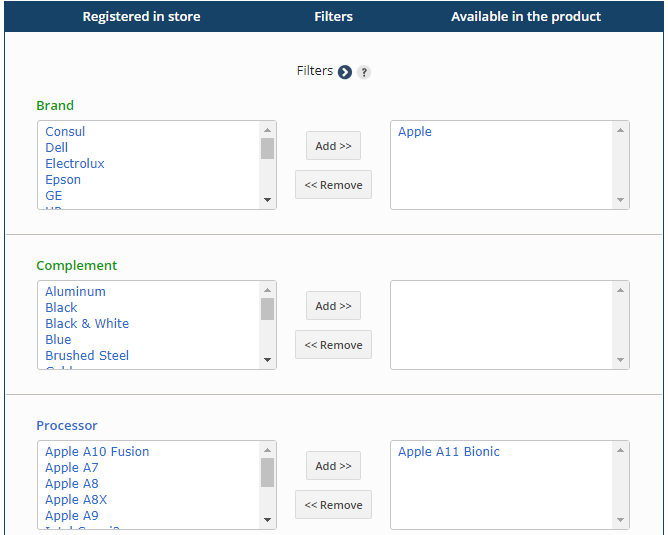Select Apple A7 processor
This screenshot has width=668, height=535.
pos(72,468)
